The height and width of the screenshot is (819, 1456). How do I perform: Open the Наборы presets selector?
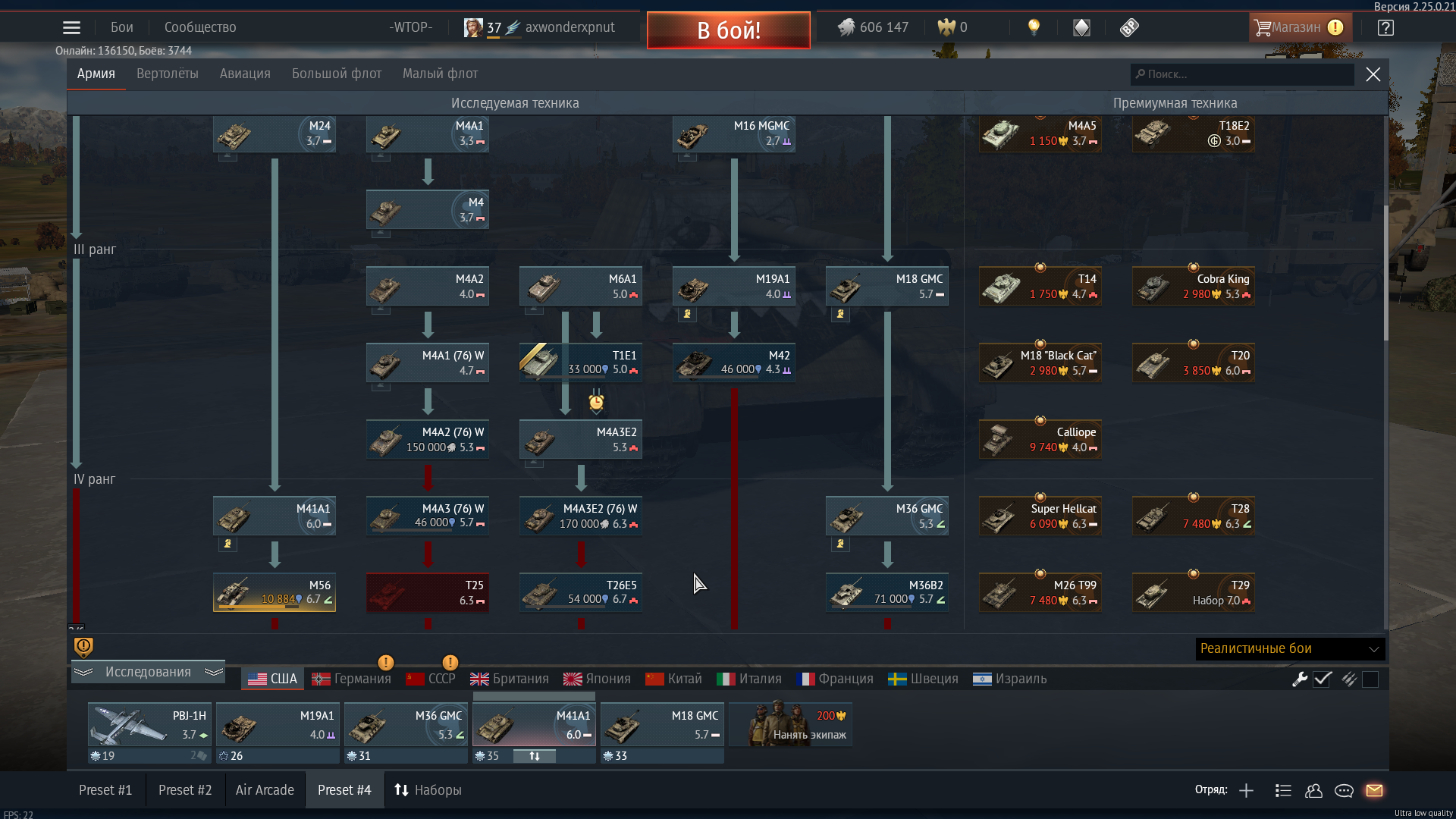(x=428, y=790)
